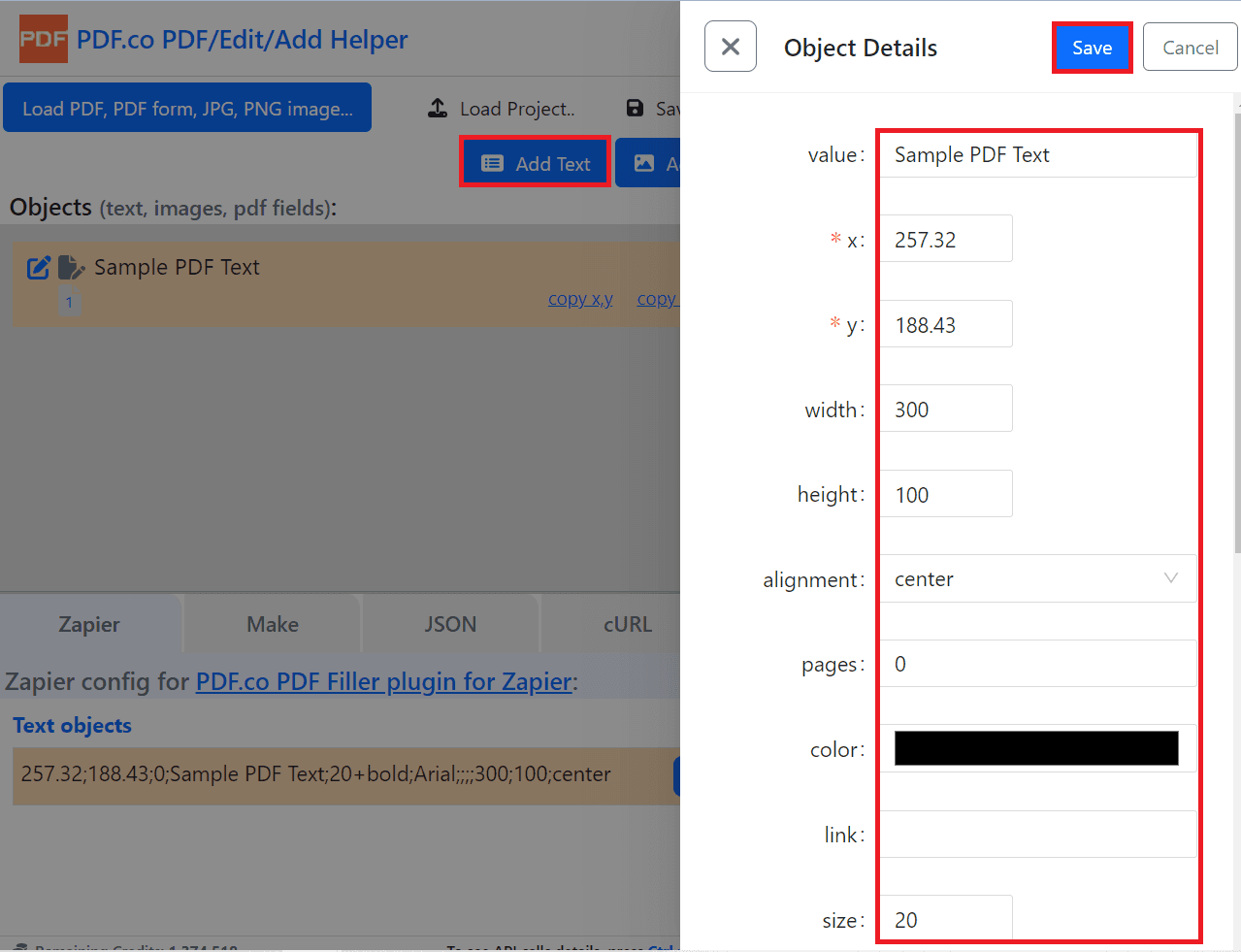Switch to the Zapier tab
The height and width of the screenshot is (952, 1241).
(x=89, y=624)
